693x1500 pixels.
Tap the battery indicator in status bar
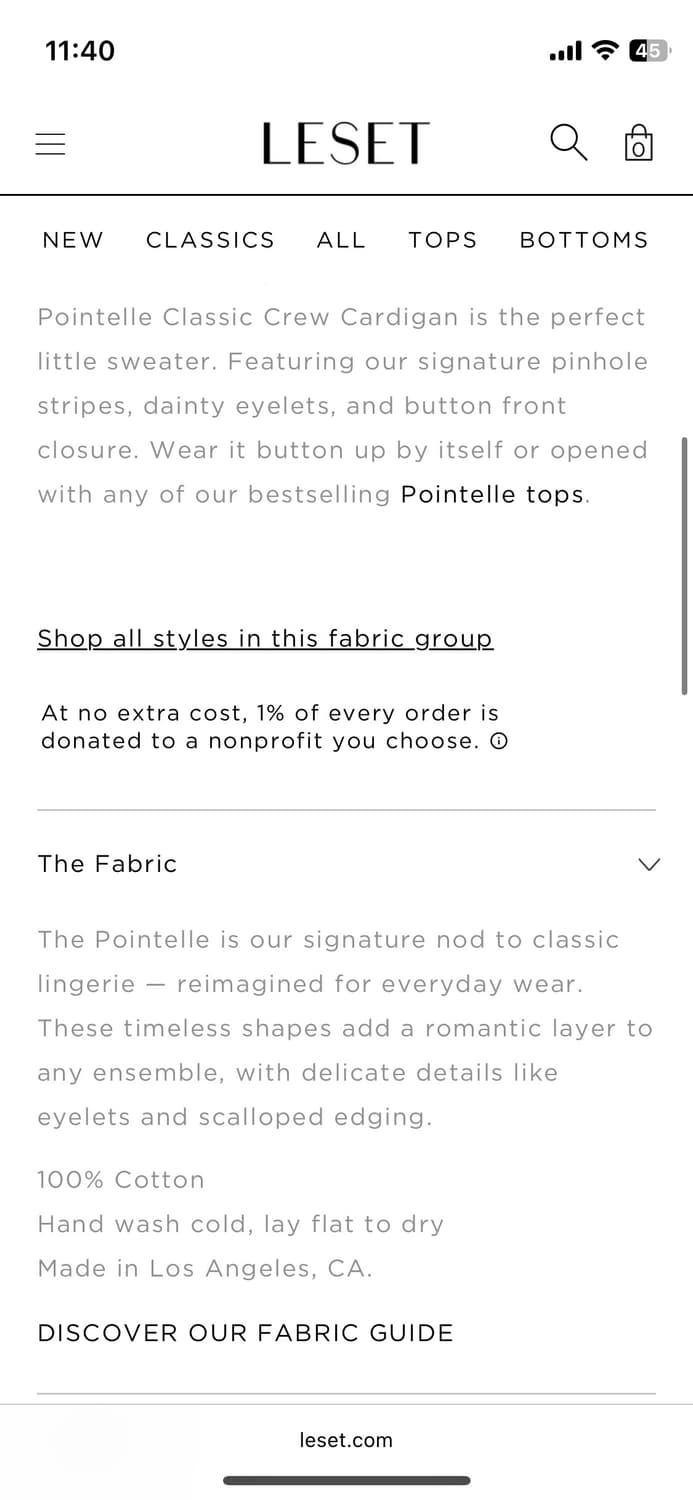[650, 50]
